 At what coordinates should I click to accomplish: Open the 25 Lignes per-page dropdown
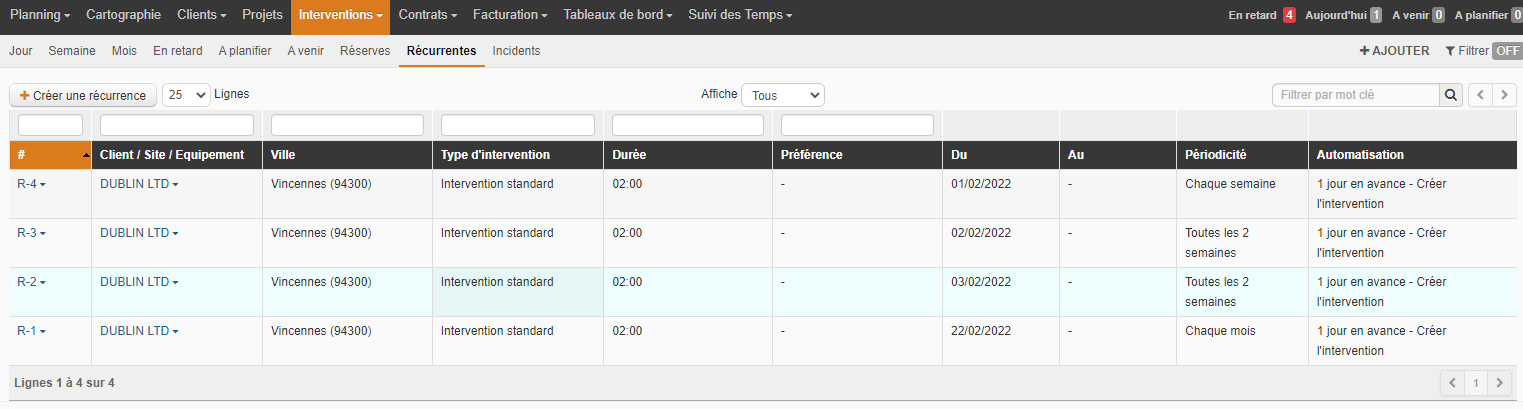(x=186, y=95)
